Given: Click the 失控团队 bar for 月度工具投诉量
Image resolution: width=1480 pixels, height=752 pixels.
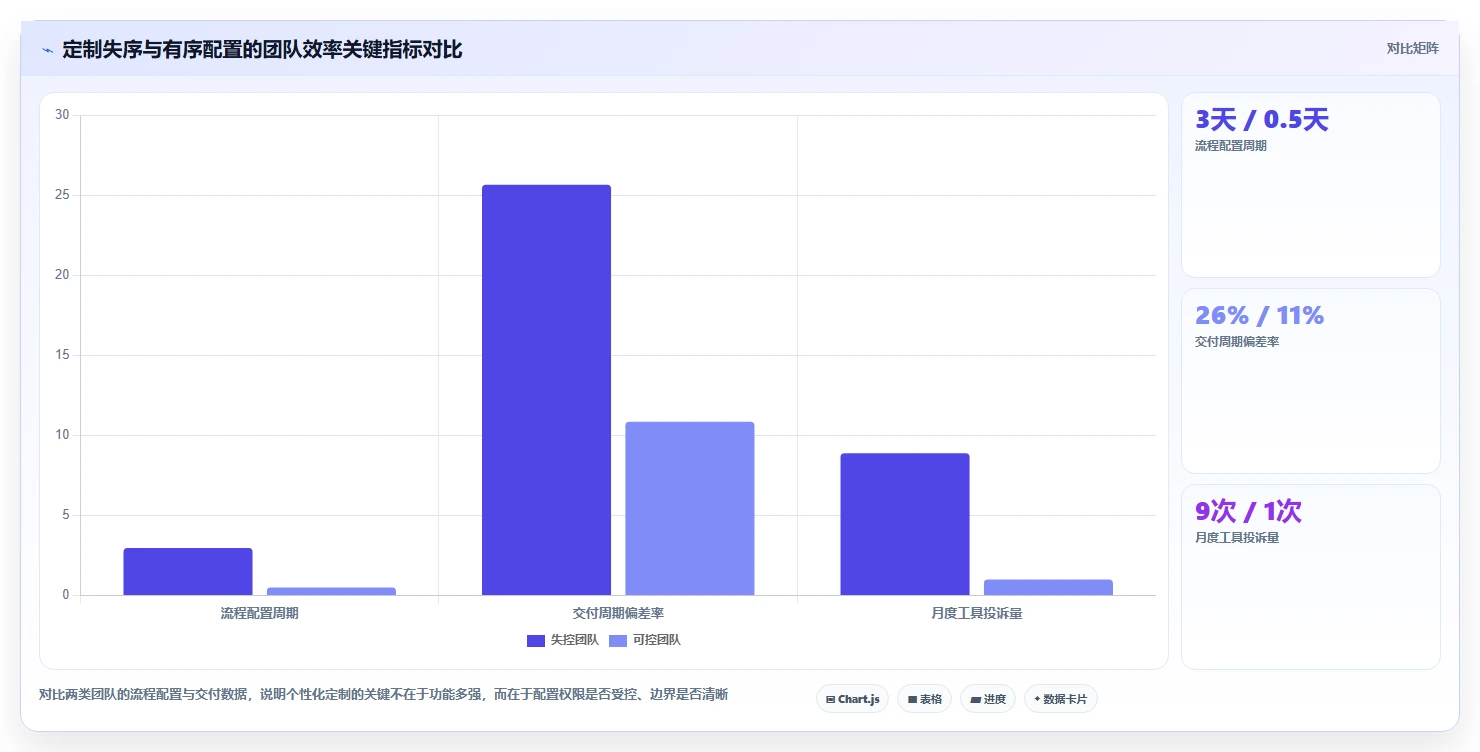Looking at the screenshot, I should pos(905,524).
